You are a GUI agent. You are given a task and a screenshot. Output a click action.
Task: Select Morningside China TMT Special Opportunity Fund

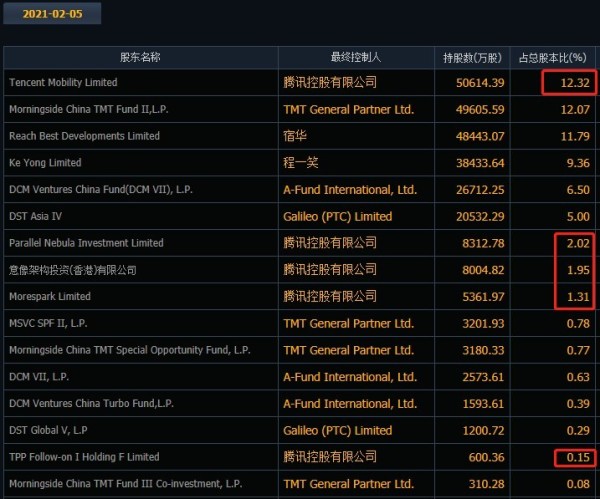[129, 350]
